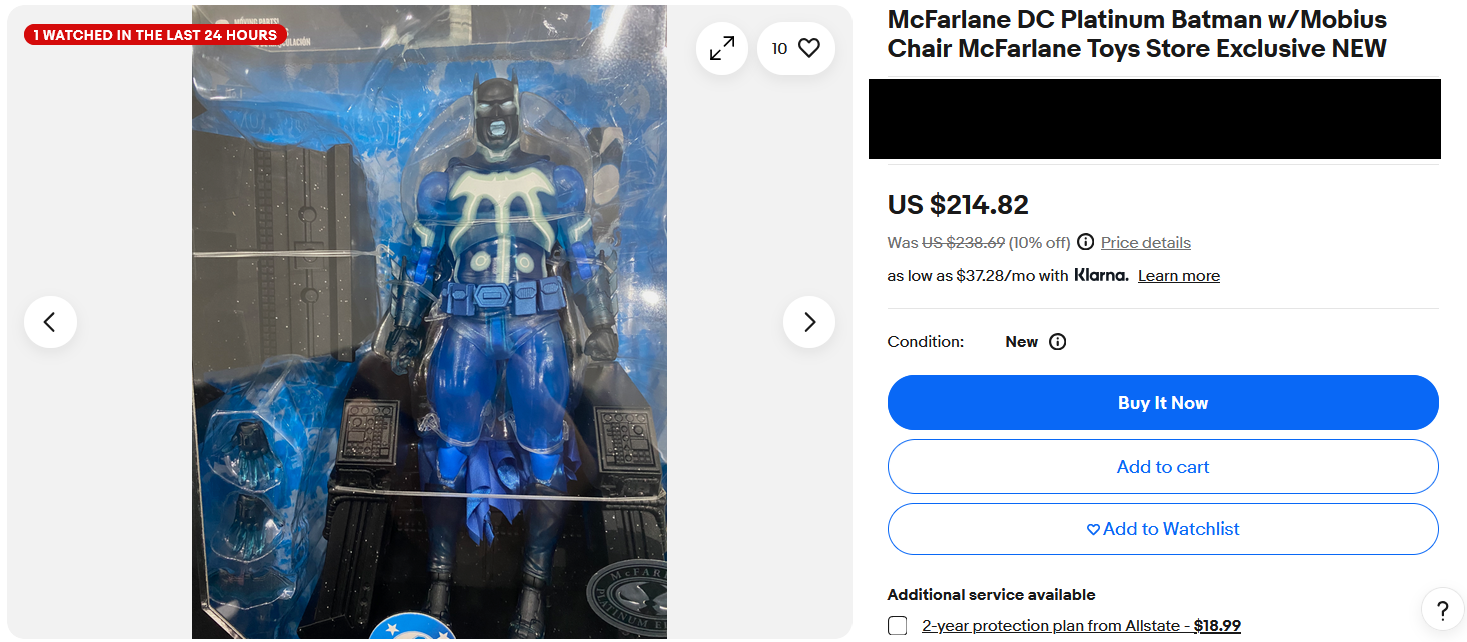Open the Klarna Learn more link
This screenshot has width=1467, height=642.
pyautogui.click(x=1179, y=276)
